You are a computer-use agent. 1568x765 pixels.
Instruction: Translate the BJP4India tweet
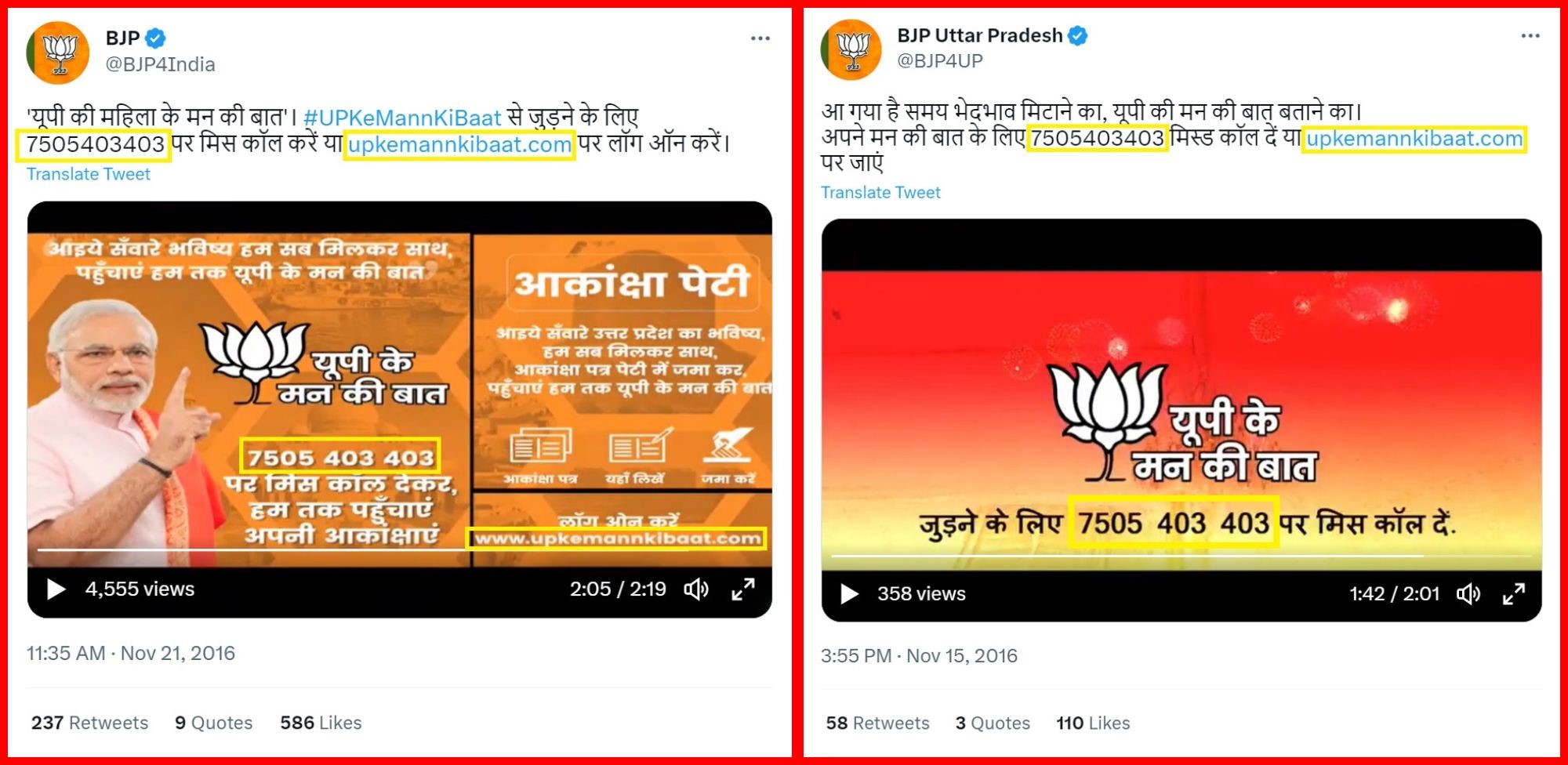coord(89,174)
